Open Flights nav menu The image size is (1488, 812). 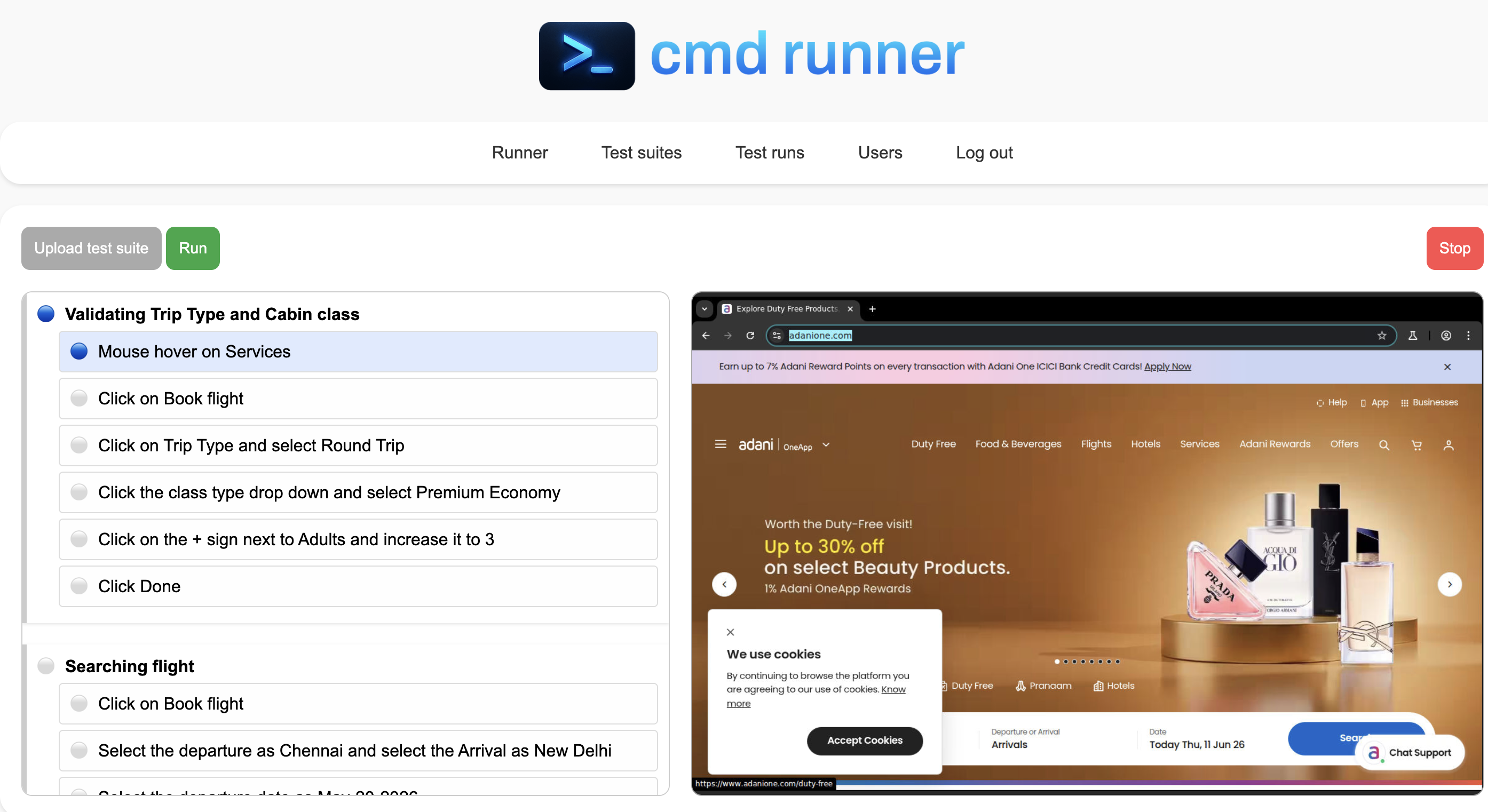tap(1096, 443)
